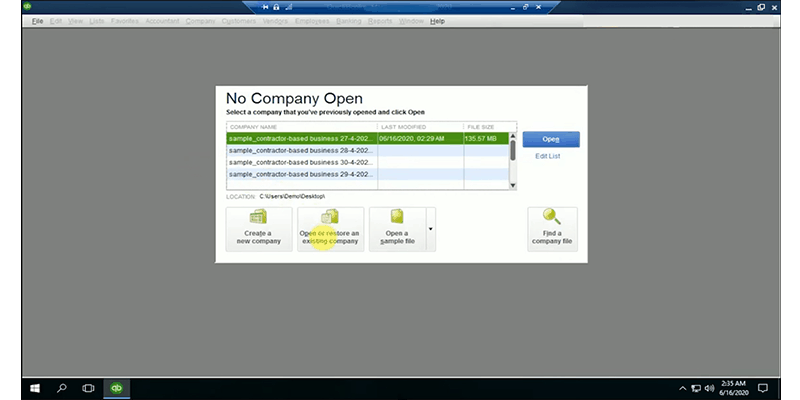The height and width of the screenshot is (400, 800).
Task: Open the Window menu
Action: tap(411, 21)
